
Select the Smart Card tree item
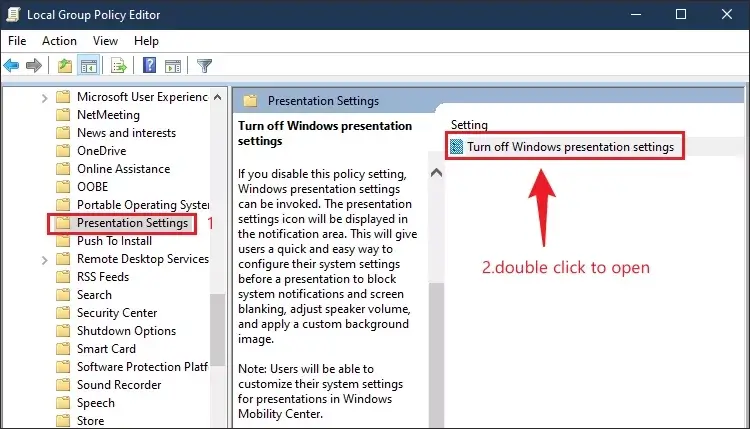coord(107,349)
